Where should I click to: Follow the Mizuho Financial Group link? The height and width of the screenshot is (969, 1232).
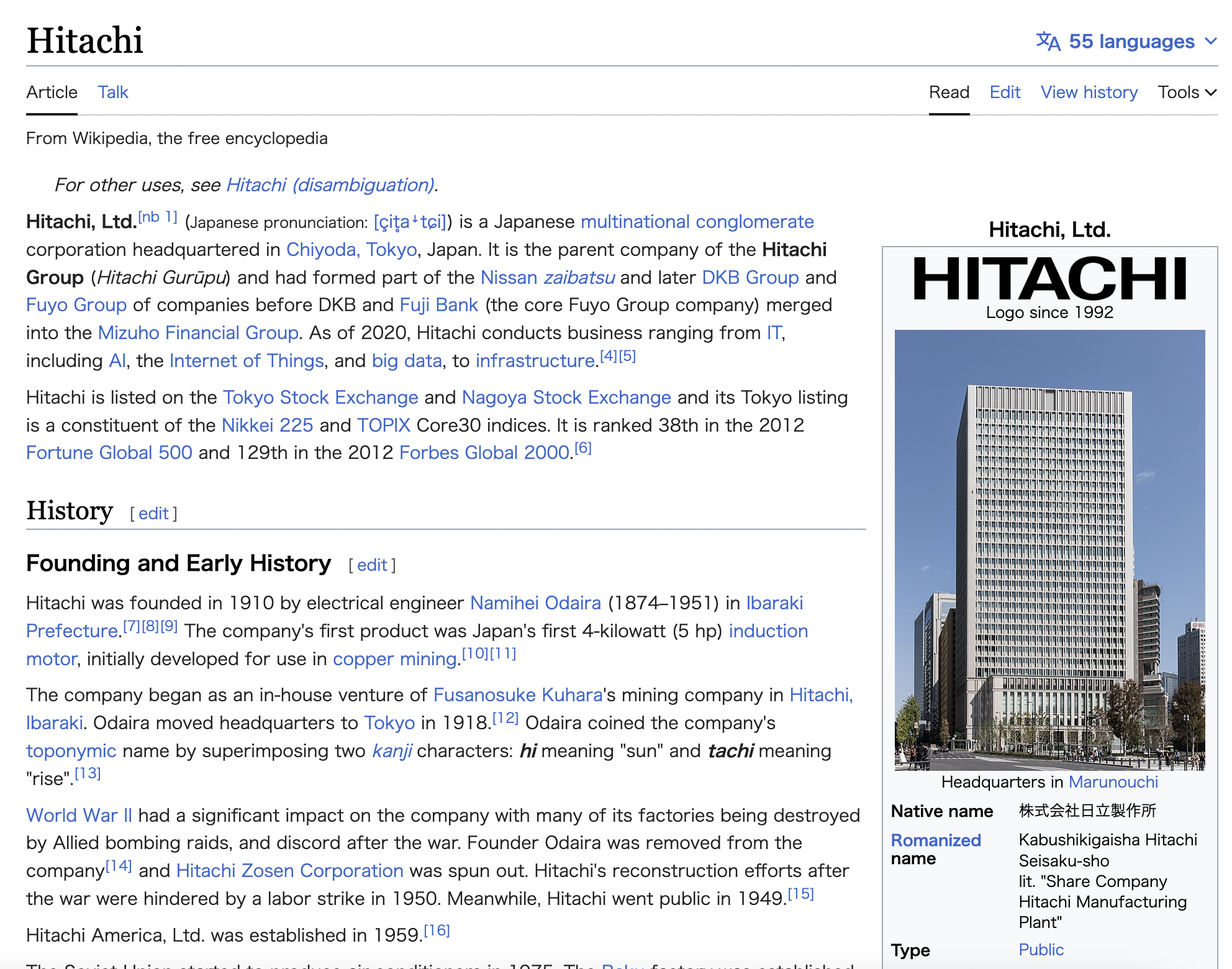(x=199, y=333)
